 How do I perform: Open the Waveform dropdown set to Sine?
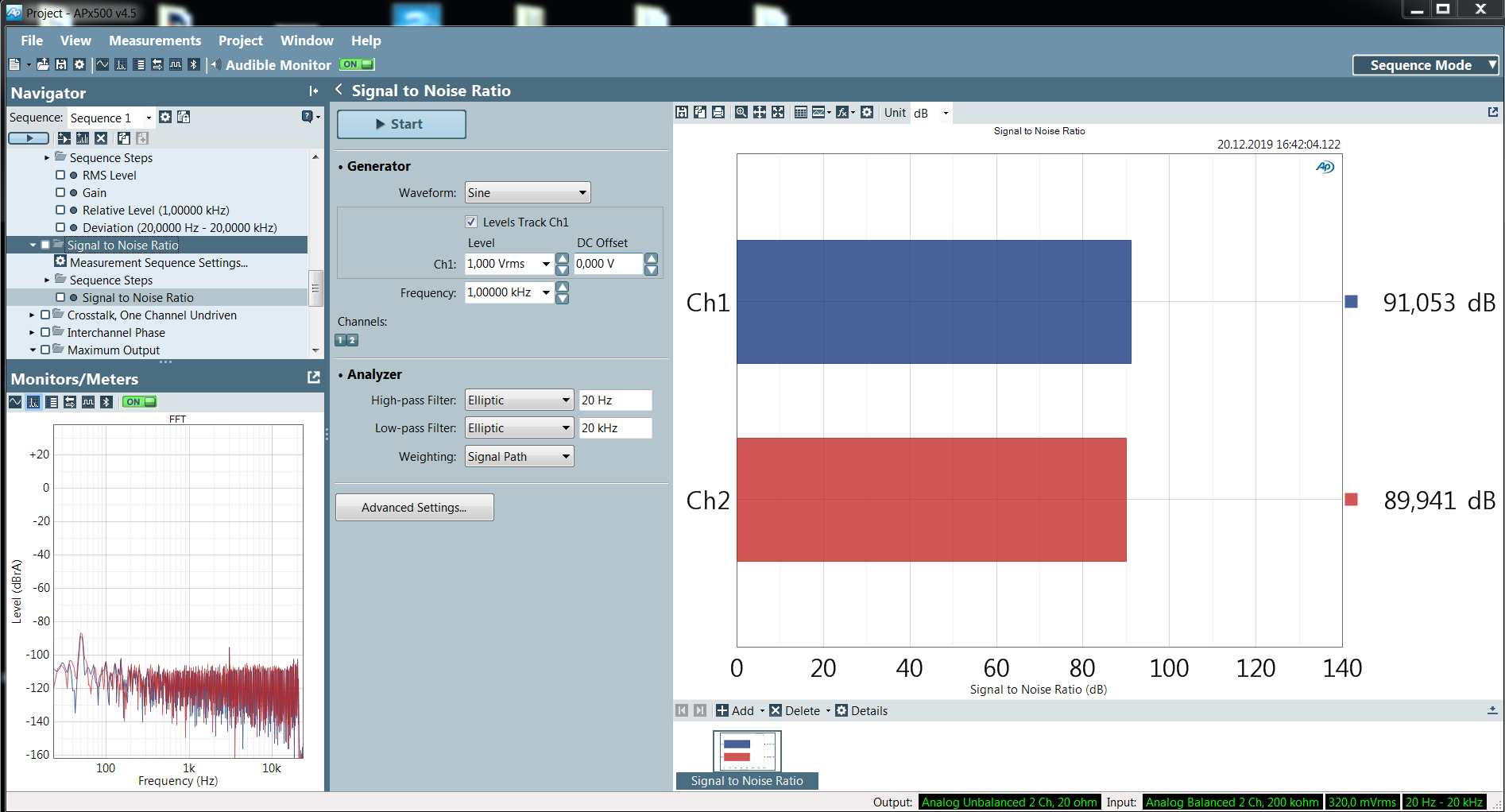pyautogui.click(x=528, y=193)
